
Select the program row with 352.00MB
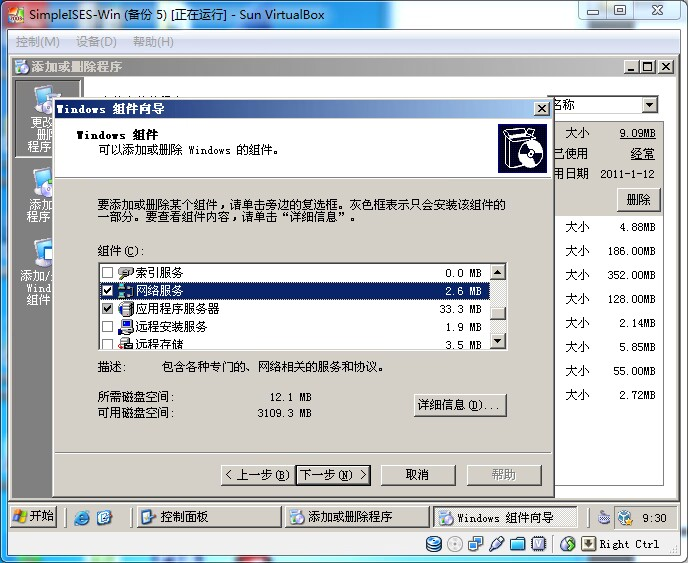coord(609,275)
